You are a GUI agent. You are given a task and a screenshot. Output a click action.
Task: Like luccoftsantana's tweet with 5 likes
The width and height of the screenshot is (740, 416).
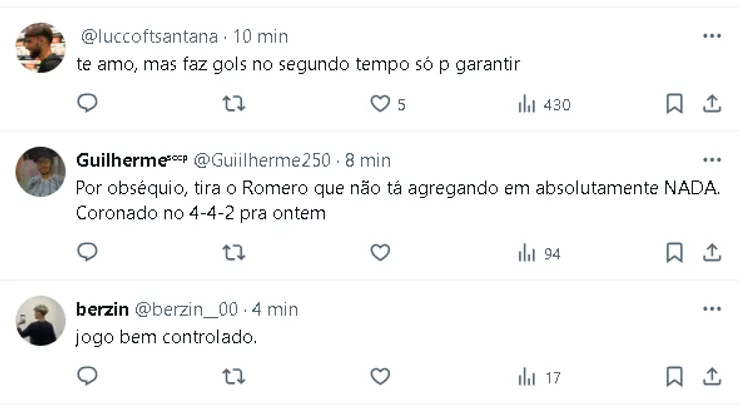point(380,104)
